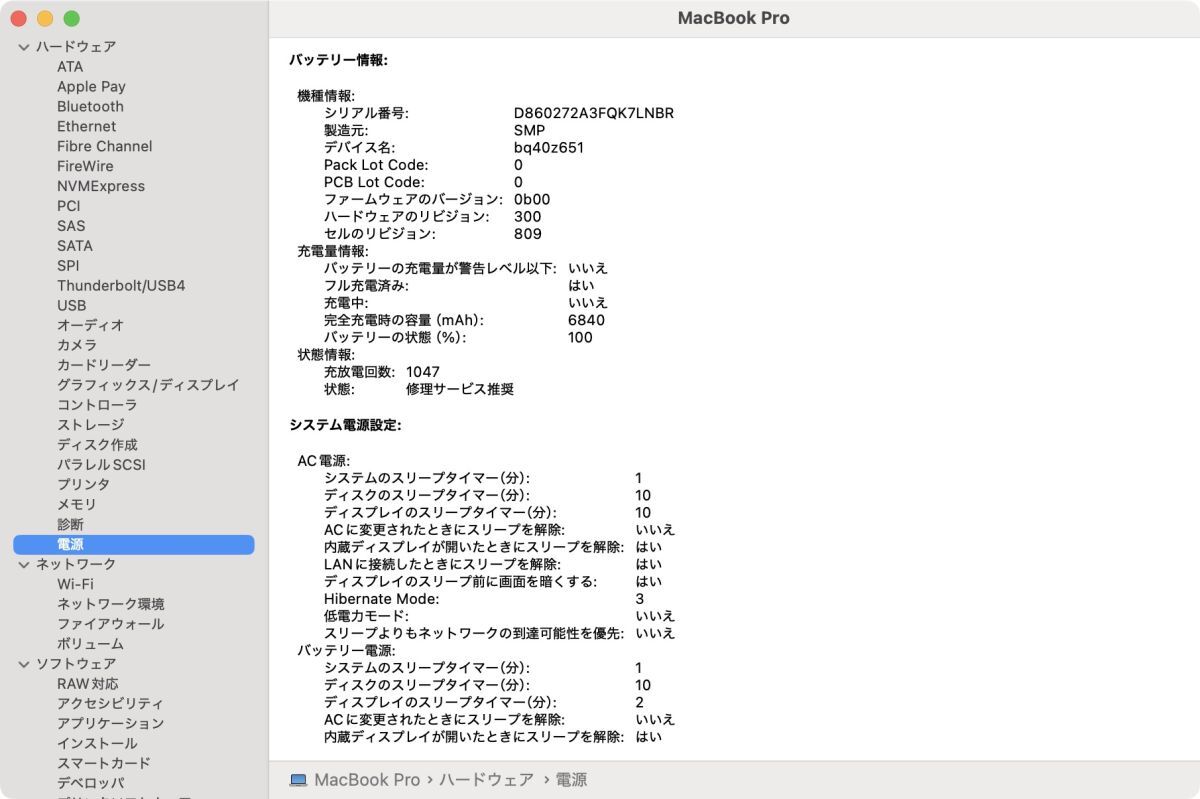The image size is (1200, 799).
Task: Select Ethernet in the sidebar
Action: point(86,127)
